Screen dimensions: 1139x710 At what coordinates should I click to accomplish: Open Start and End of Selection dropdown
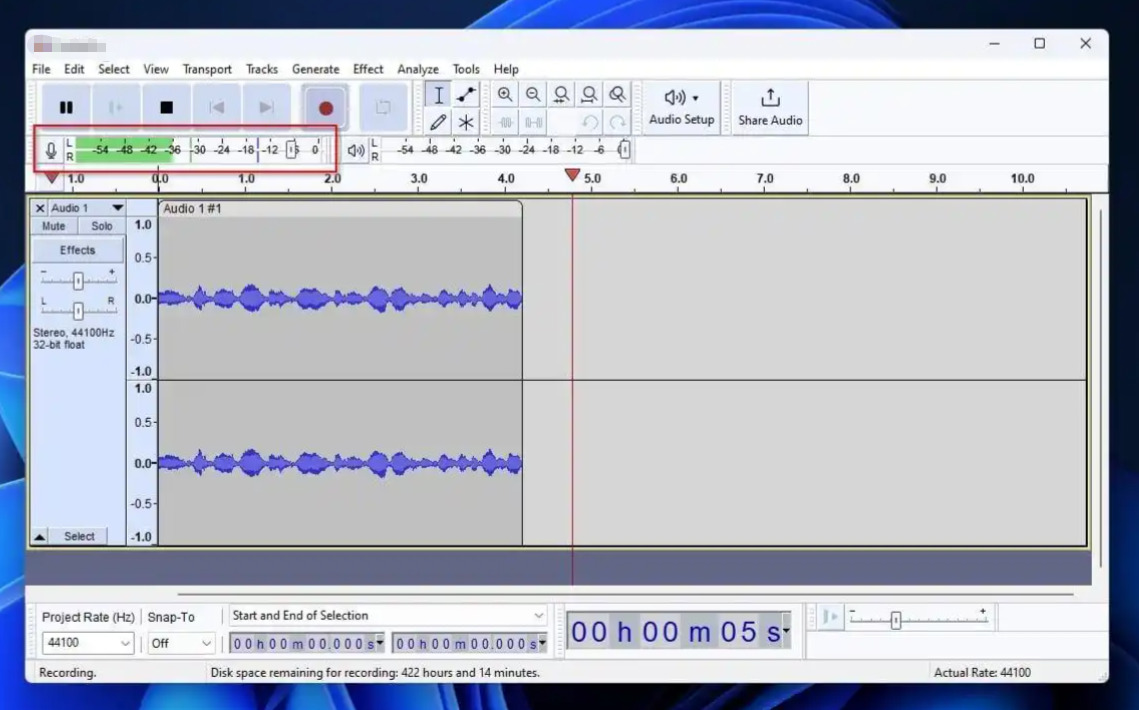387,616
